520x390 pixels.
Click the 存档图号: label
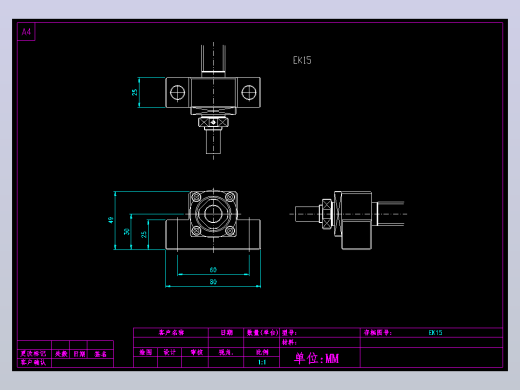[x=378, y=333]
